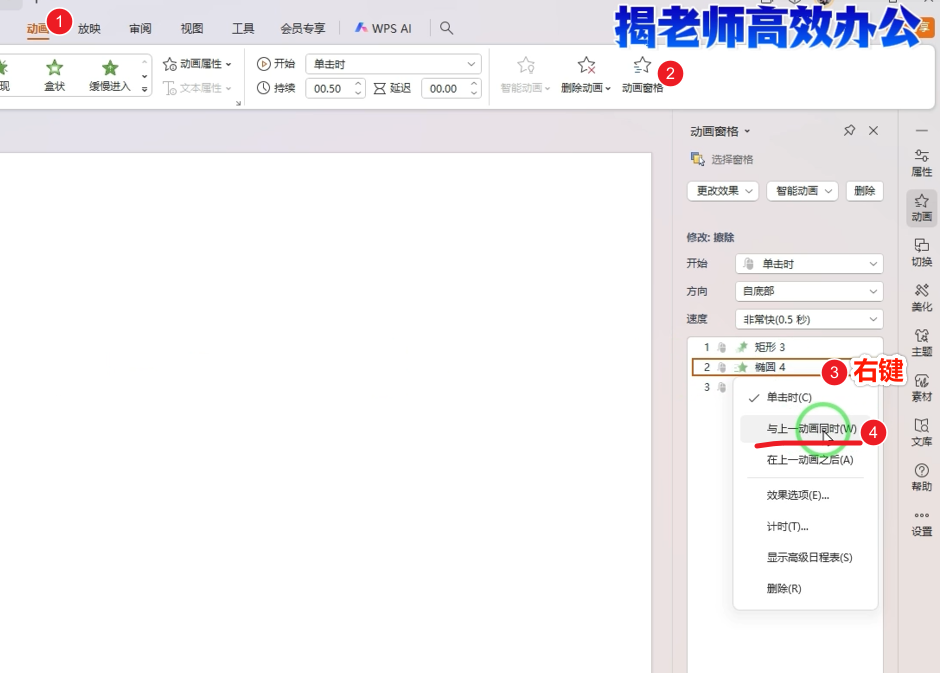Open 切换 transitions in right sidebar

click(x=921, y=251)
